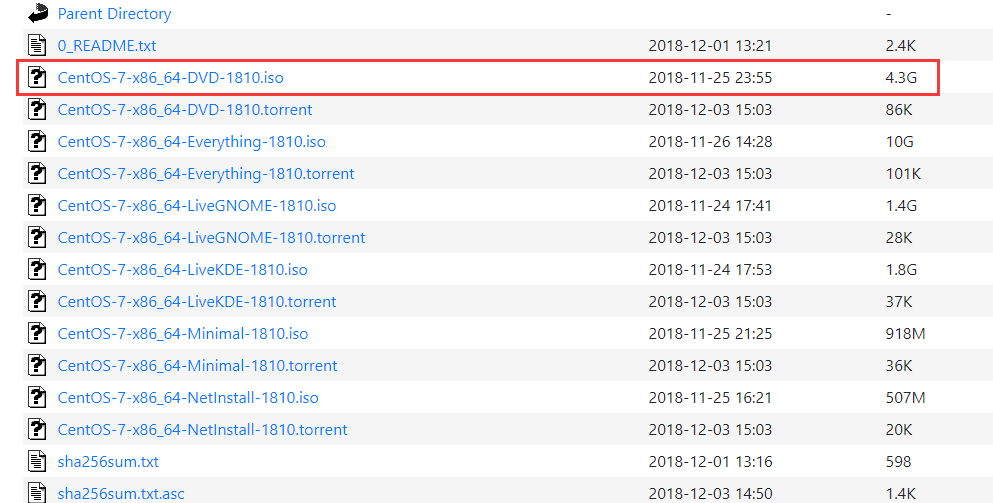Click the unknown-file icon beside CentOS-7-x86_64-DVD-1810.iso
Screen dimensions: 993x503
pos(37,77)
